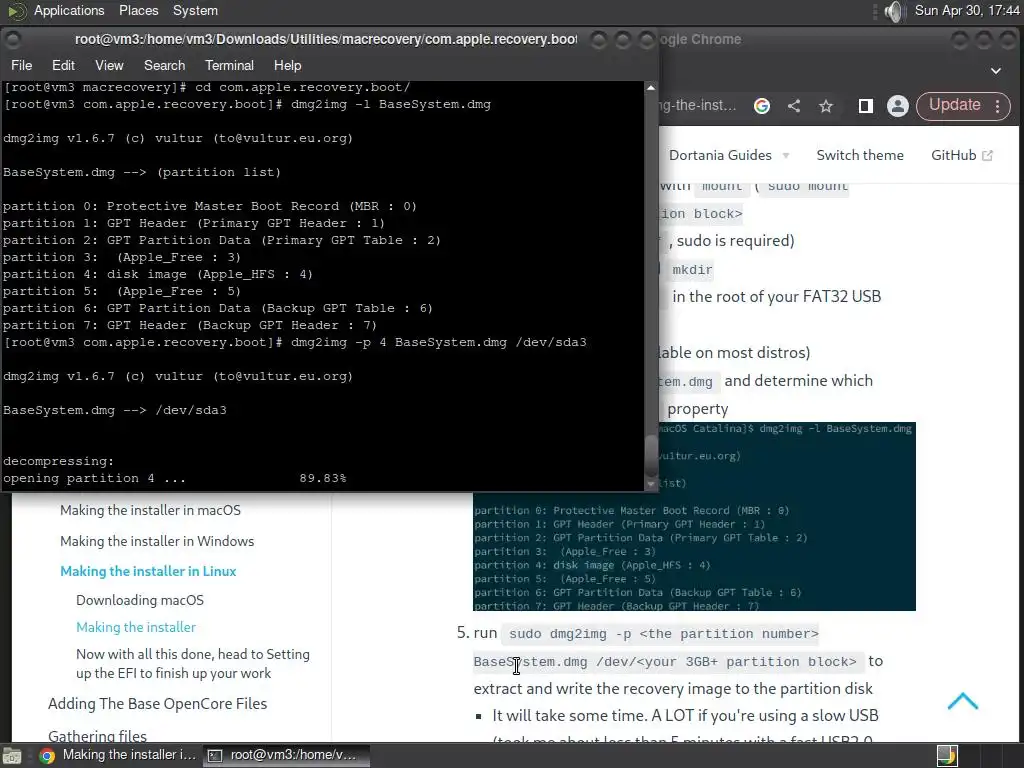The width and height of the screenshot is (1024, 768).
Task: Open the Applications menu in top panel
Action: (x=69, y=10)
